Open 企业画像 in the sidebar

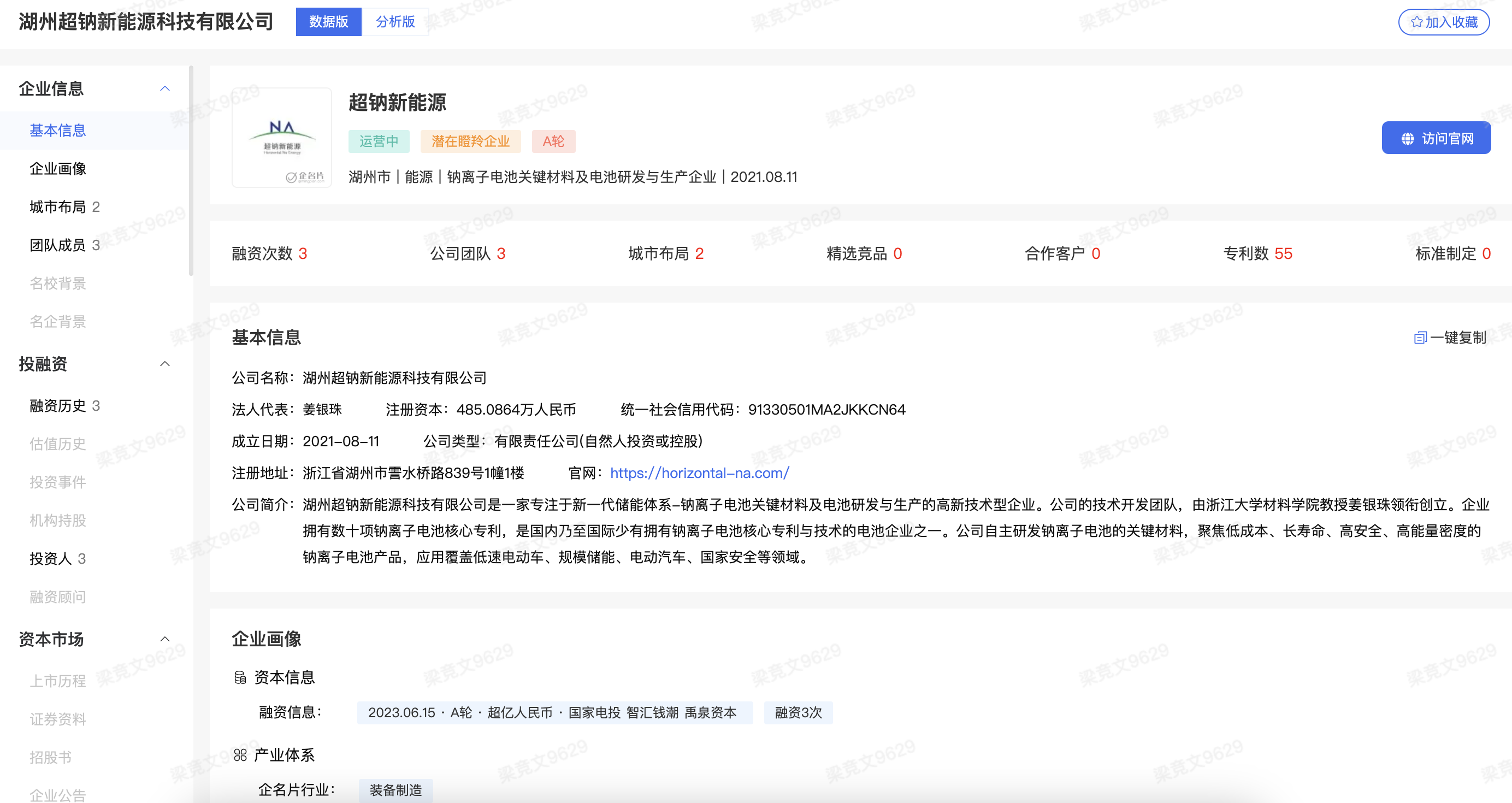pyautogui.click(x=57, y=168)
